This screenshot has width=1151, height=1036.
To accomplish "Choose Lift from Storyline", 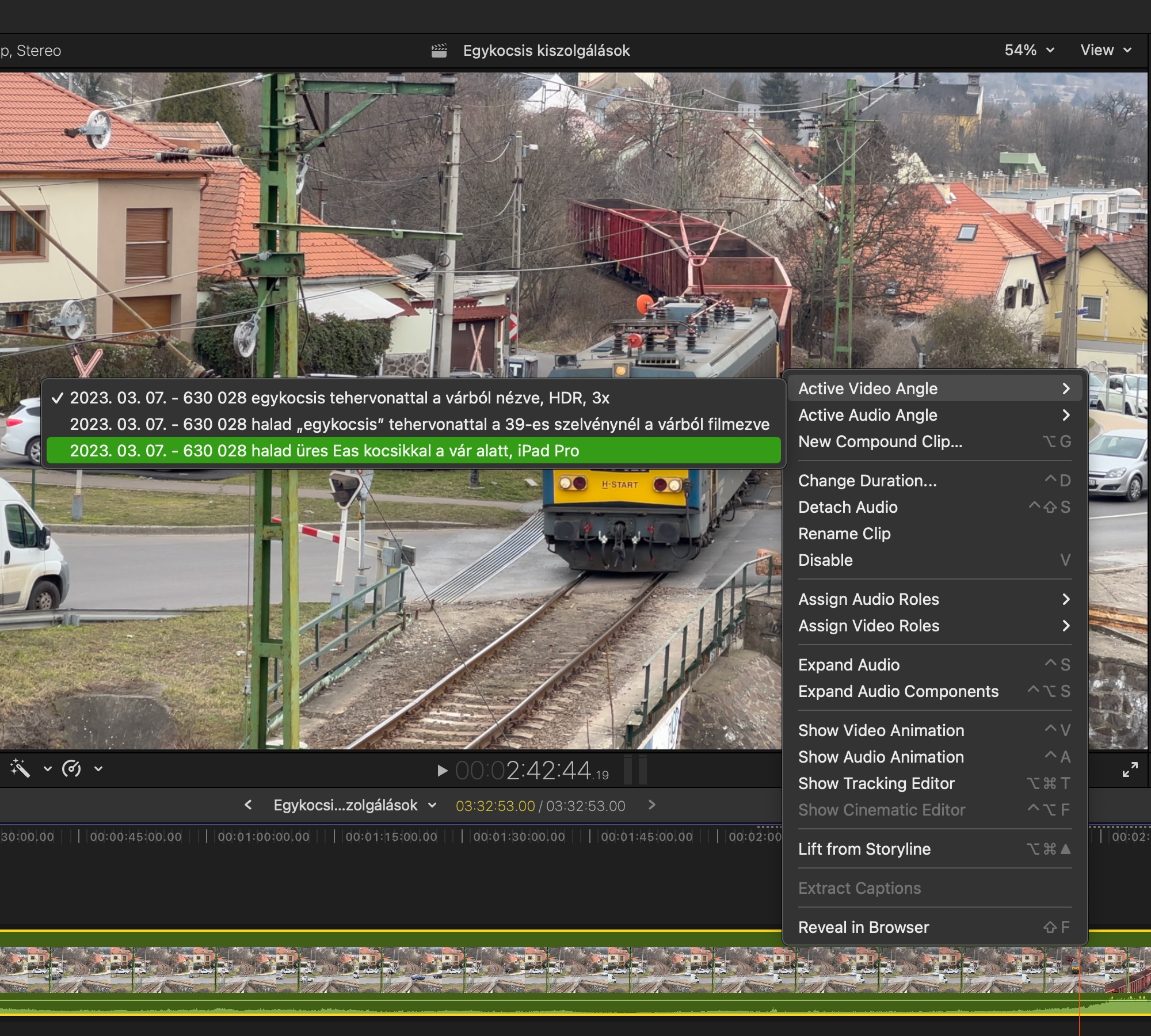I will click(935, 849).
